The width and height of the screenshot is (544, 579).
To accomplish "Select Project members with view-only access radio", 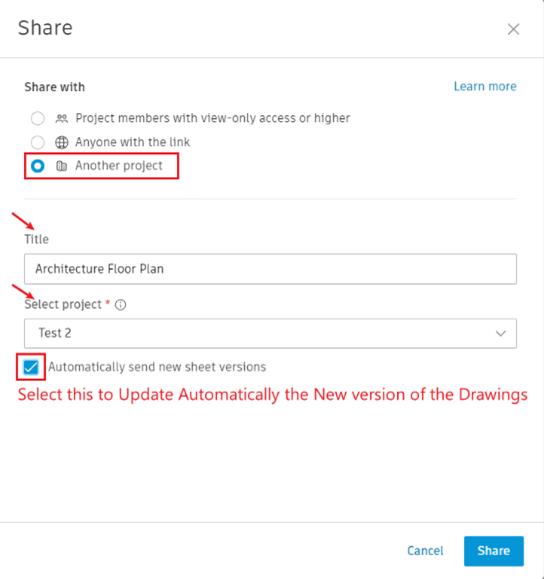I will coord(38,119).
